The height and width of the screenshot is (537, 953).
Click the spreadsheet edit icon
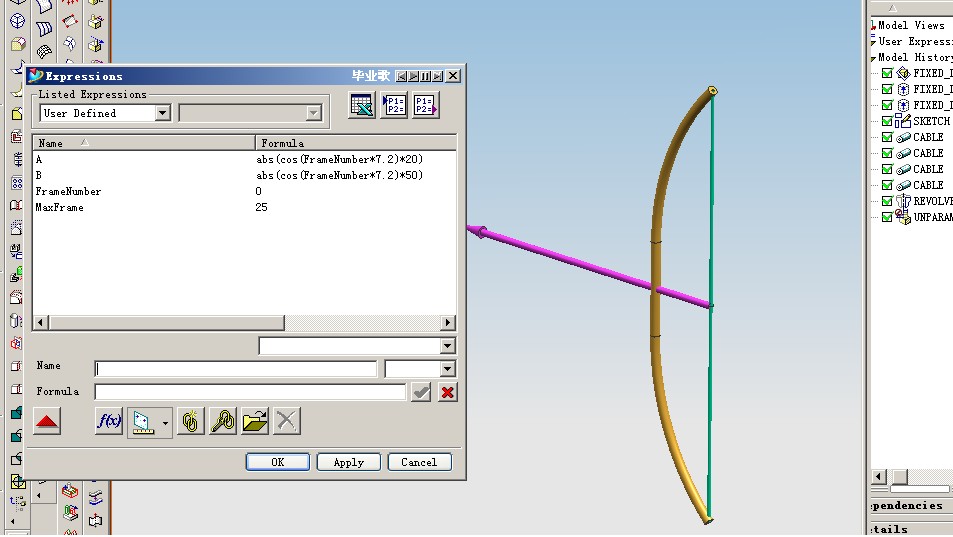(361, 105)
